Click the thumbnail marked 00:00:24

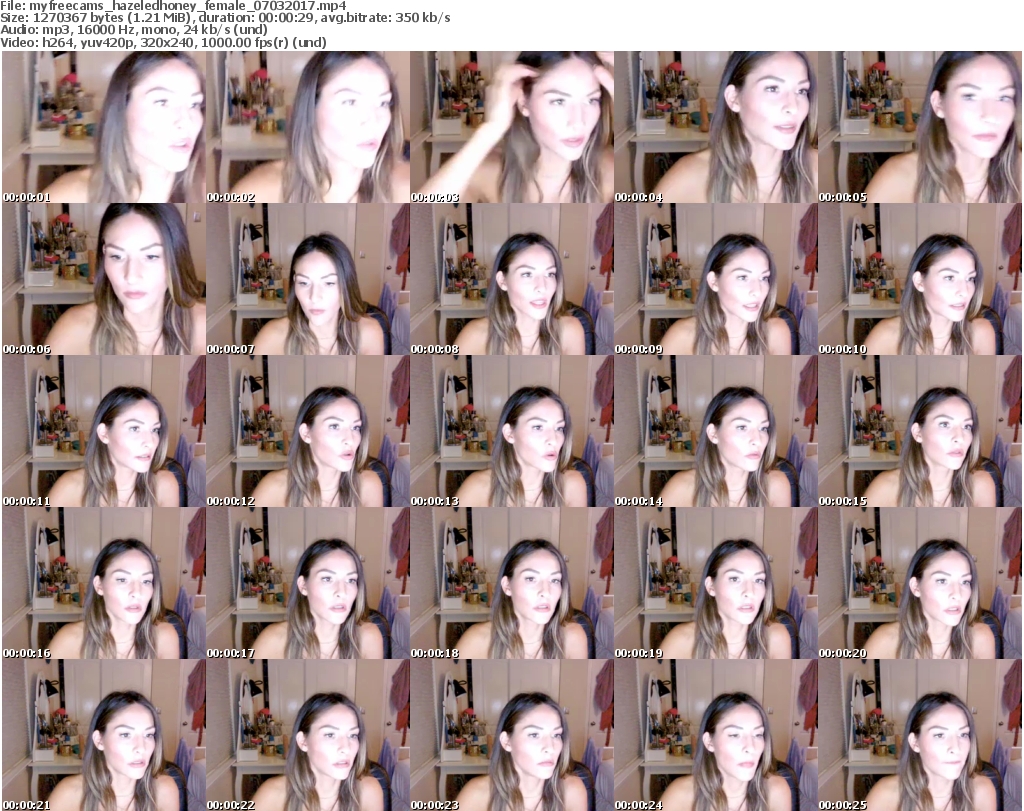coord(716,735)
